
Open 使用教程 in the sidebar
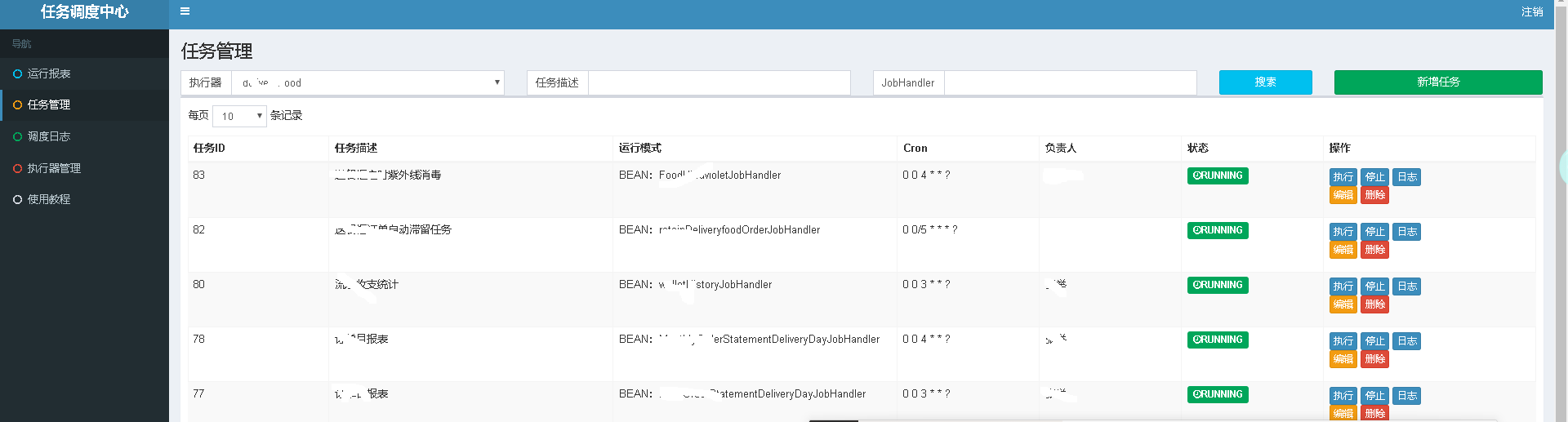84,199
